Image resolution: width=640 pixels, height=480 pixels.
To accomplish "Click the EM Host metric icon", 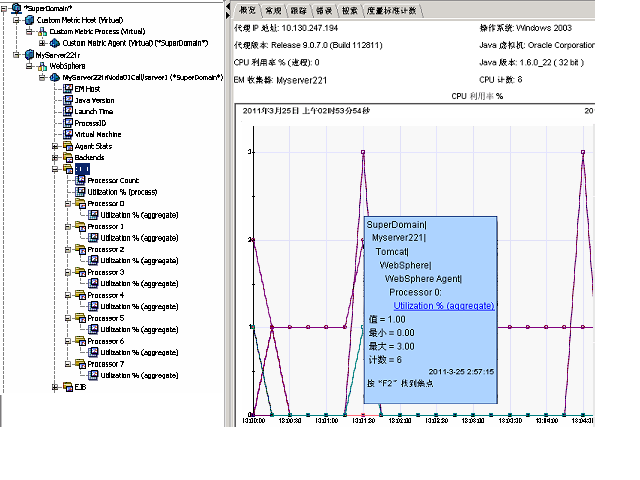I will [x=68, y=89].
